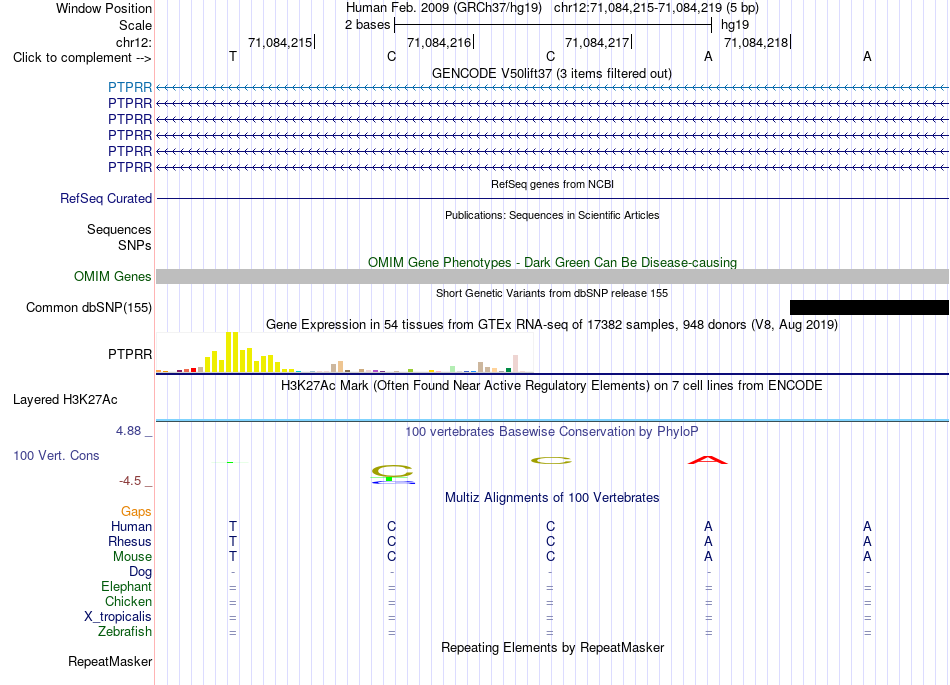
Task: Open the GTEx Gene Expression track title
Action: tap(552, 325)
